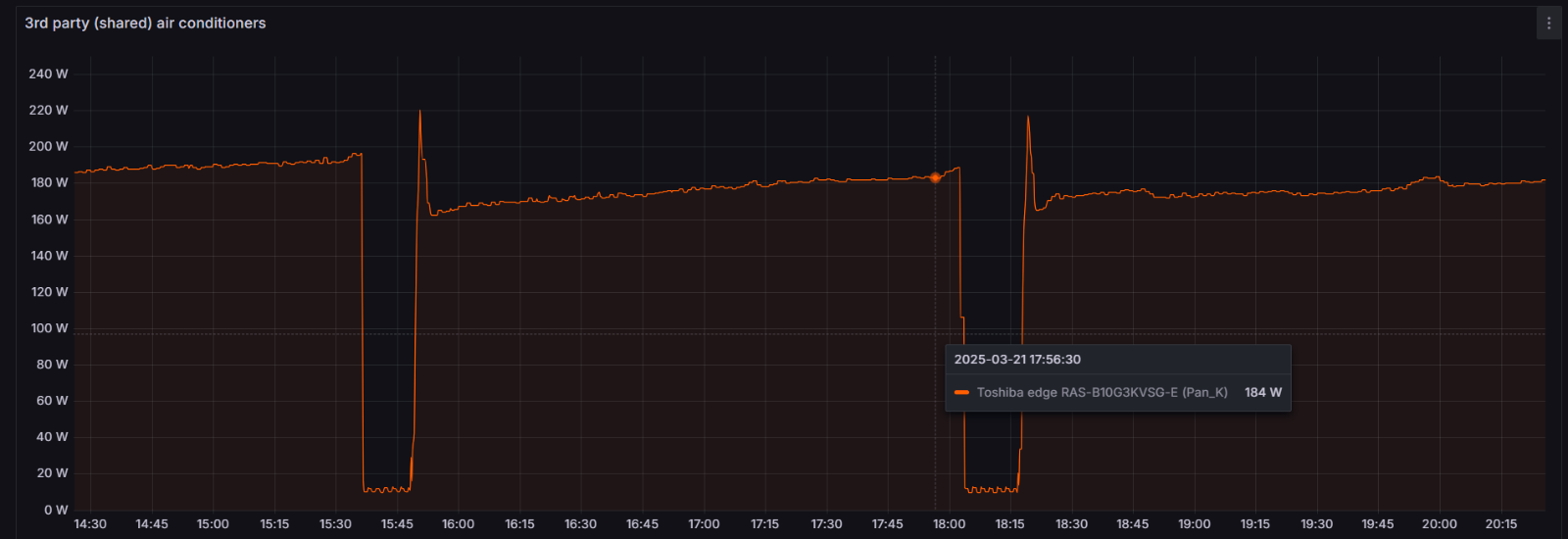
Task: Open the panel three-dot menu
Action: [1548, 24]
